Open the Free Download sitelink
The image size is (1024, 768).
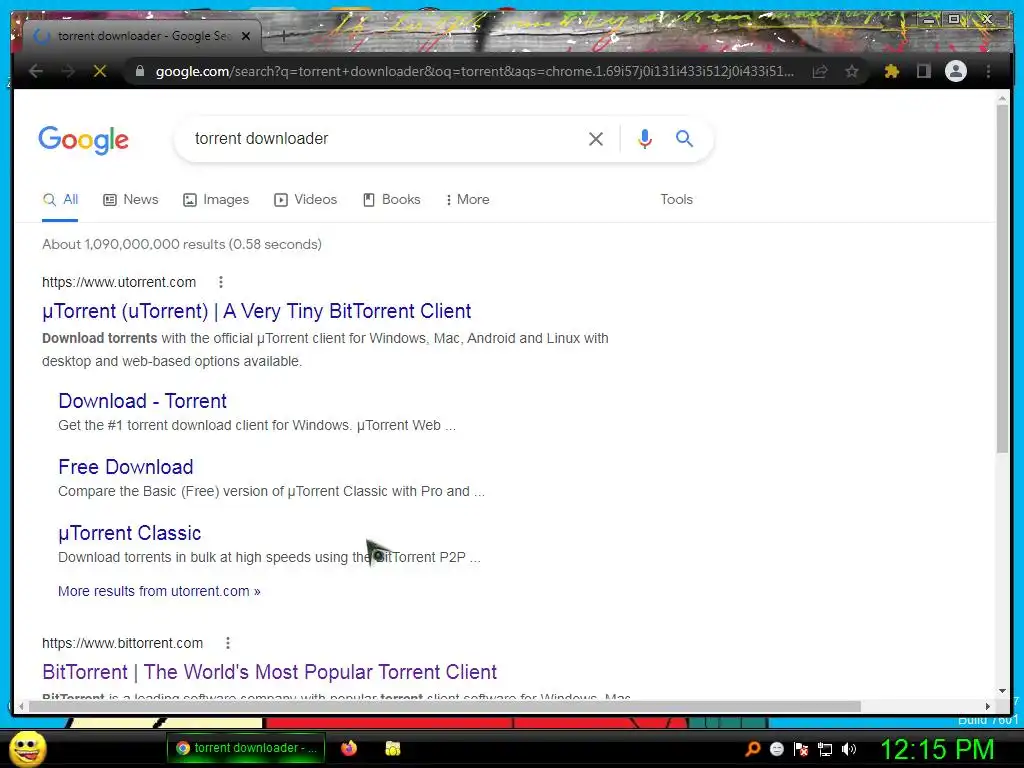tap(125, 467)
